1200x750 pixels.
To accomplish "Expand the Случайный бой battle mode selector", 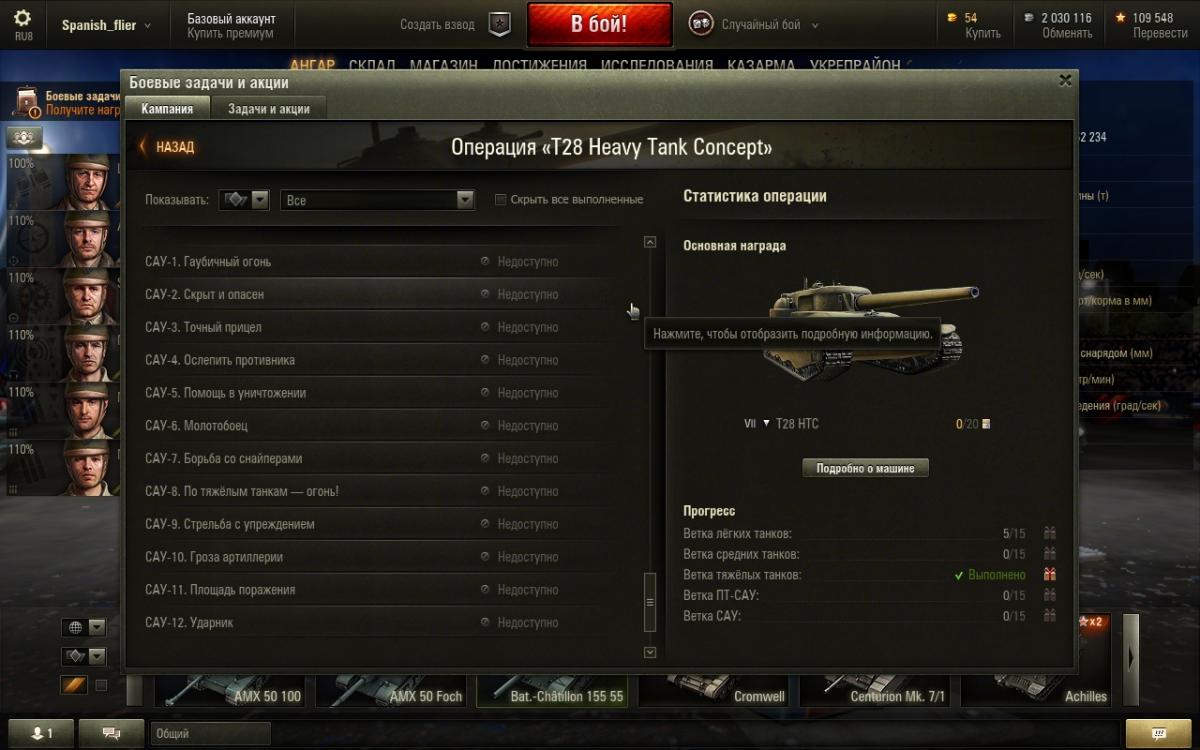I will coord(754,25).
